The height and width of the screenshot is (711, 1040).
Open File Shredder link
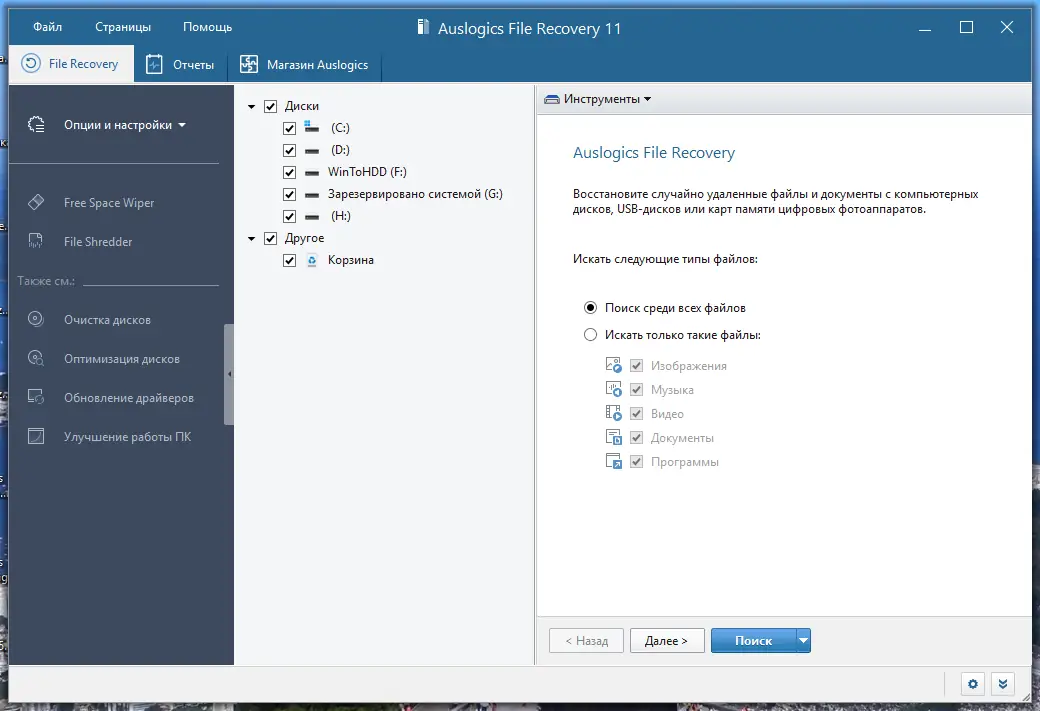[x=98, y=241]
